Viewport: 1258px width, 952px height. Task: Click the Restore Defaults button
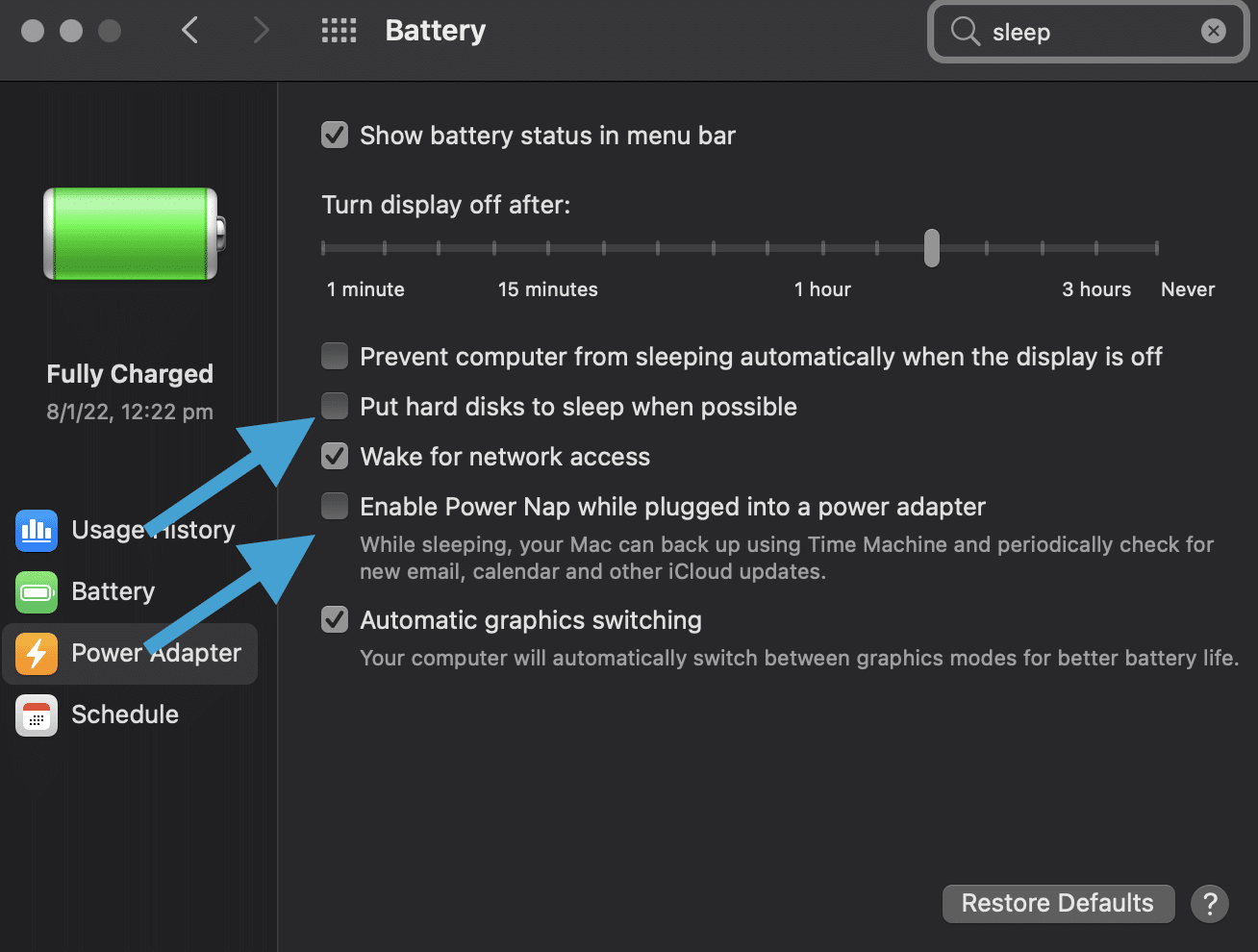point(1058,904)
